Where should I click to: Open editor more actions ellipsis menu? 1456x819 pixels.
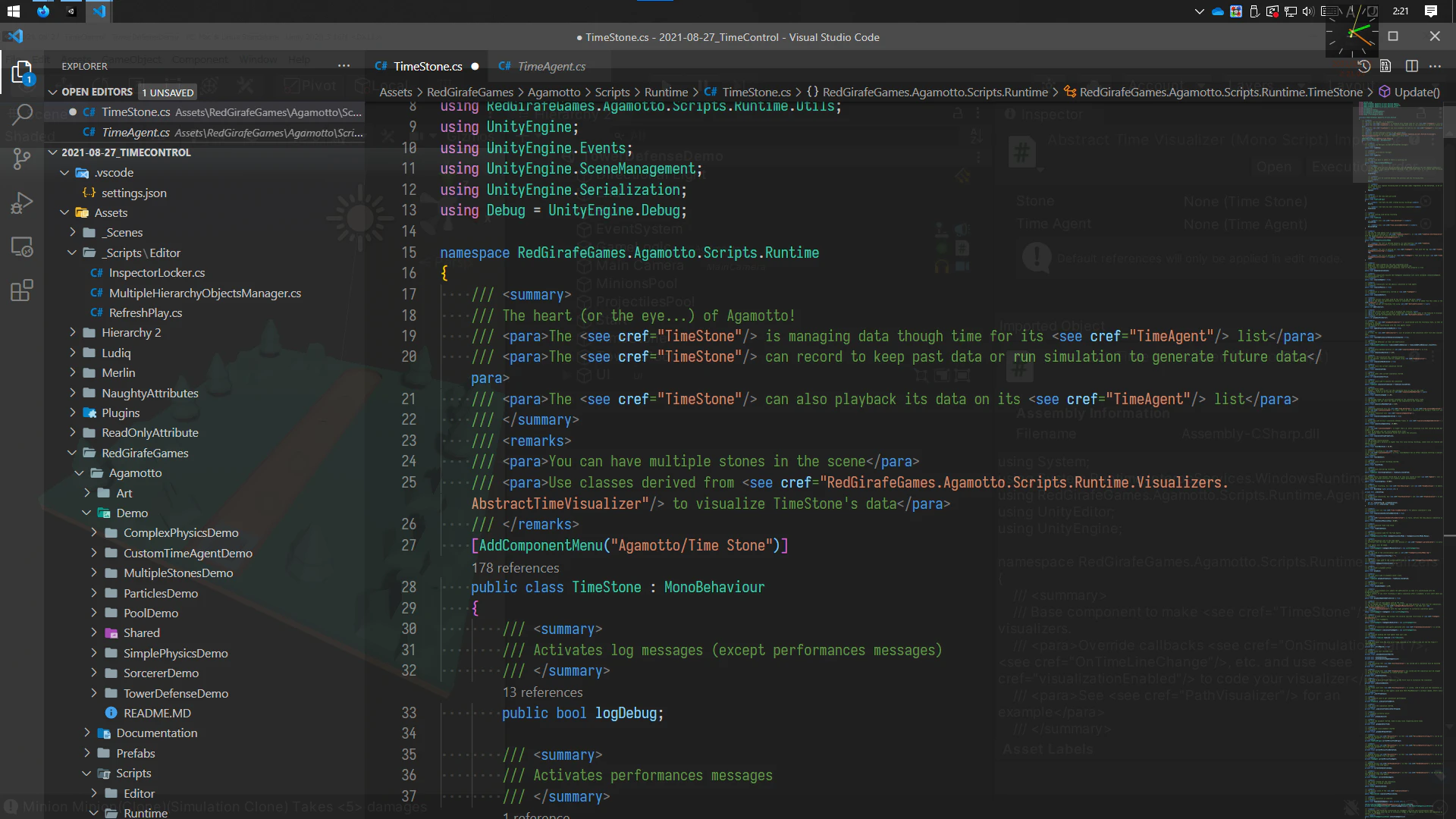tap(1435, 66)
